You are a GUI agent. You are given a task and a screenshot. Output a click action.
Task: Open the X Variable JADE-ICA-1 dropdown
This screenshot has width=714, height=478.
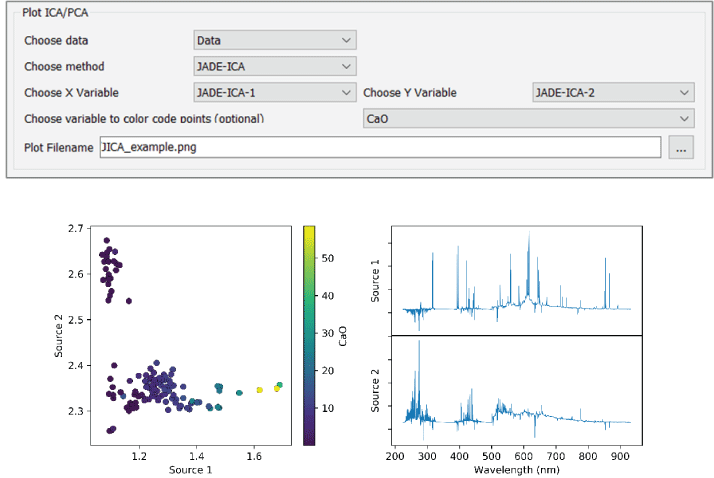tap(274, 93)
